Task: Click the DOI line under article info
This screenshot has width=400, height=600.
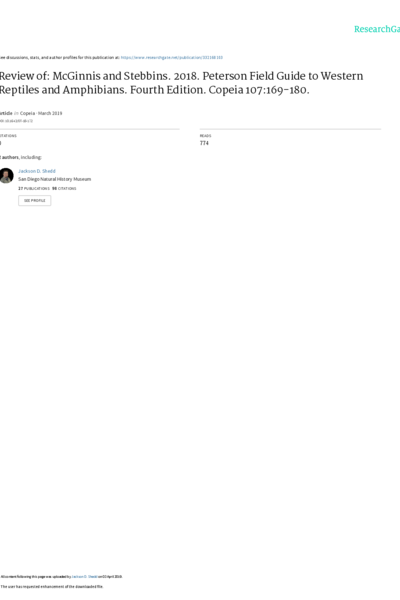Action: coord(16,121)
